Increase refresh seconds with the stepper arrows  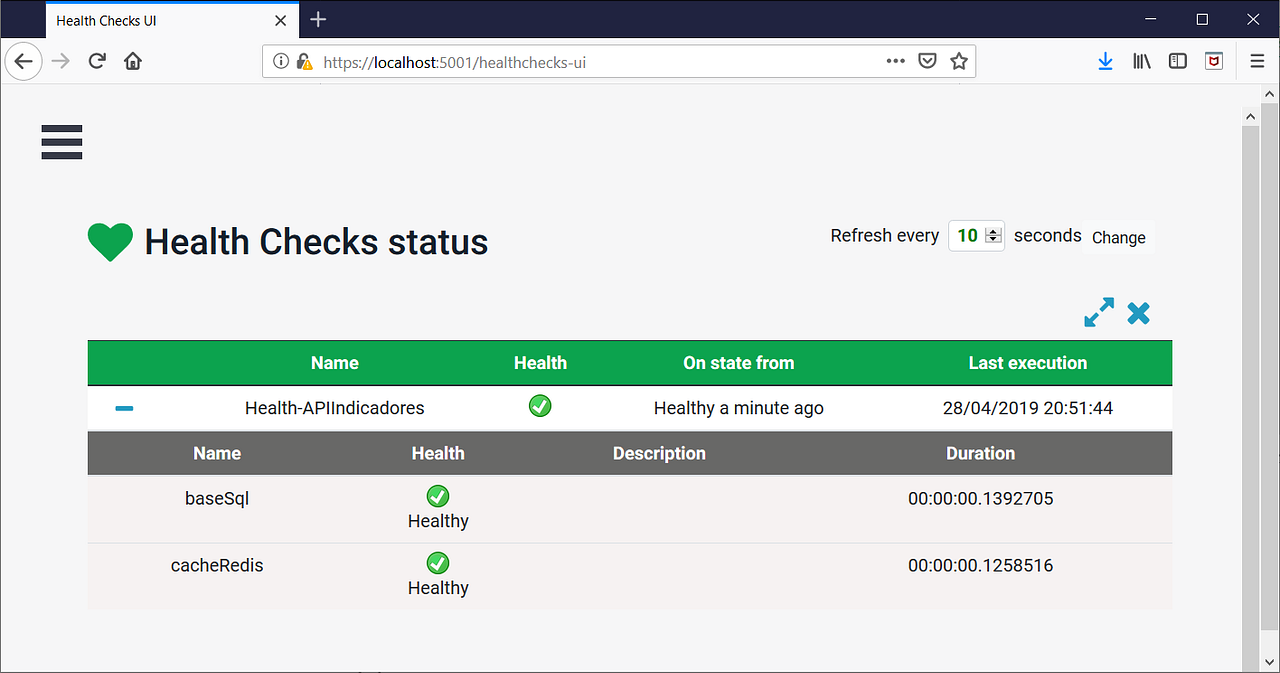(x=992, y=234)
